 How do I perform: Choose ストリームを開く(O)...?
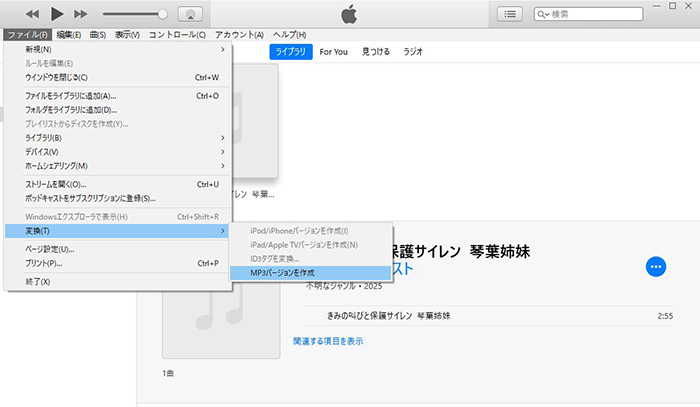pyautogui.click(x=118, y=184)
